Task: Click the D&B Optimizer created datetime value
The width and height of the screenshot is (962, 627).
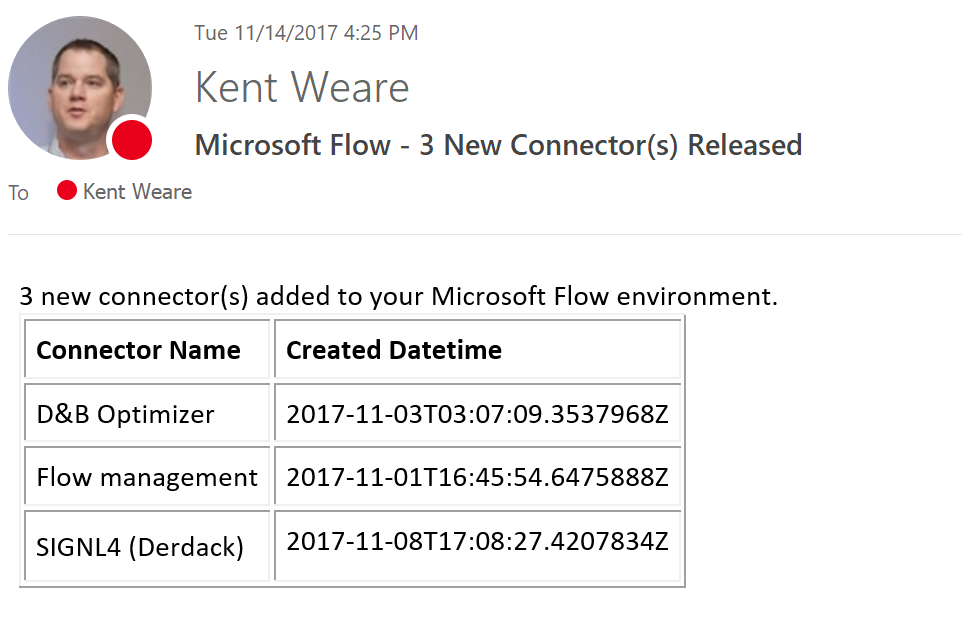Action: coord(477,414)
